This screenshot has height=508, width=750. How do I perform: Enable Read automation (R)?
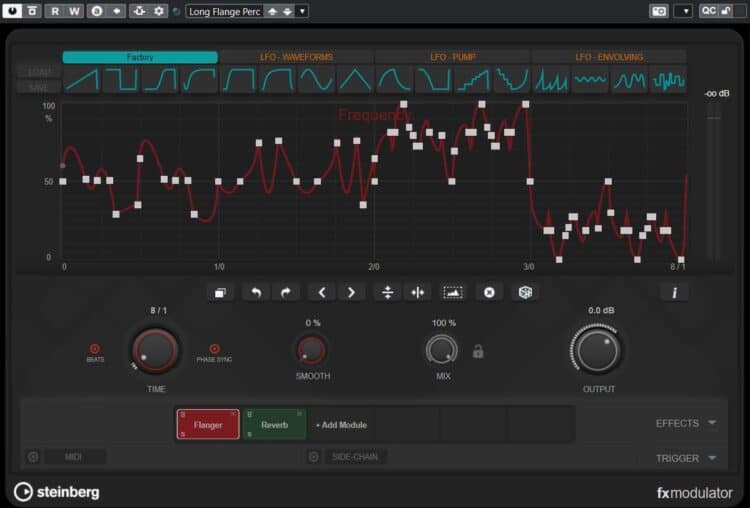pos(55,11)
